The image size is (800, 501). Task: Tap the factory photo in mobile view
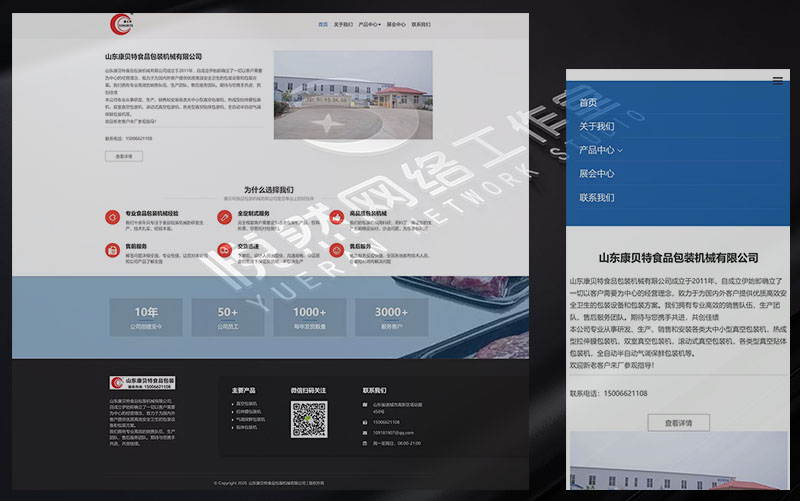point(679,461)
